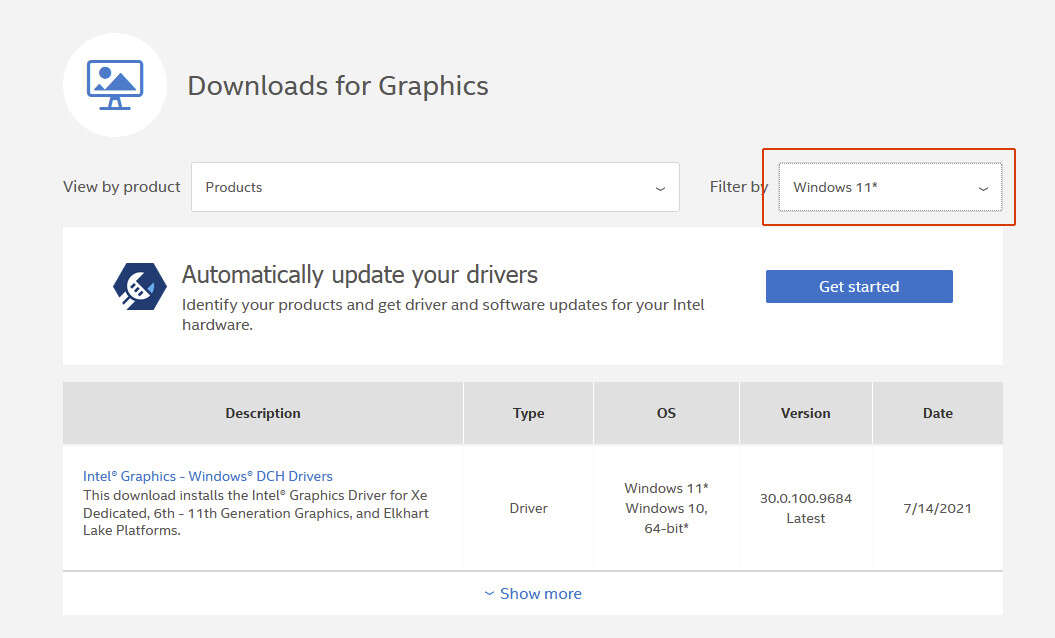Image resolution: width=1055 pixels, height=638 pixels.
Task: Click the OS column header
Action: tap(666, 413)
